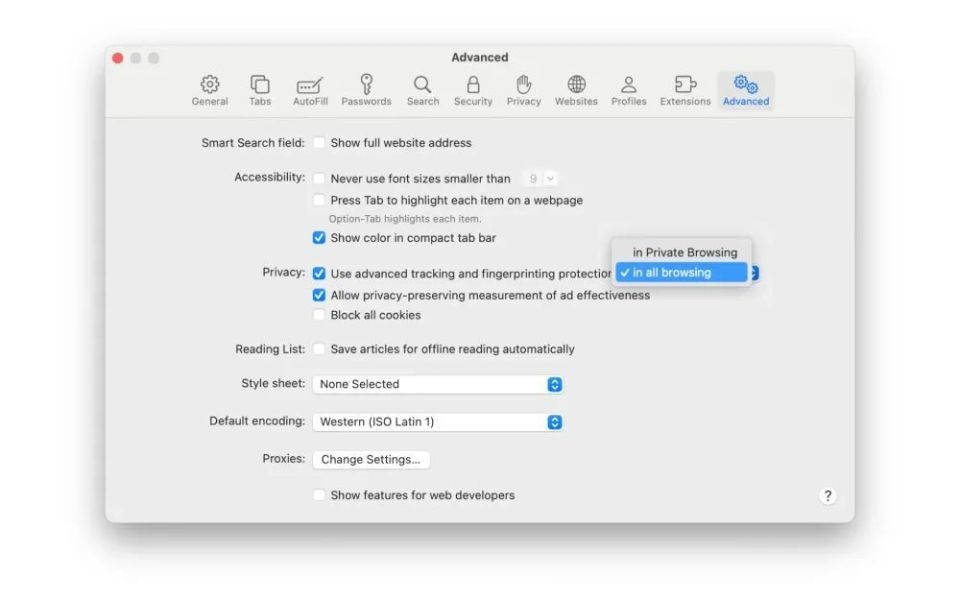Uncheck privacy-preserving measurement of ad effectiveness

point(319,295)
